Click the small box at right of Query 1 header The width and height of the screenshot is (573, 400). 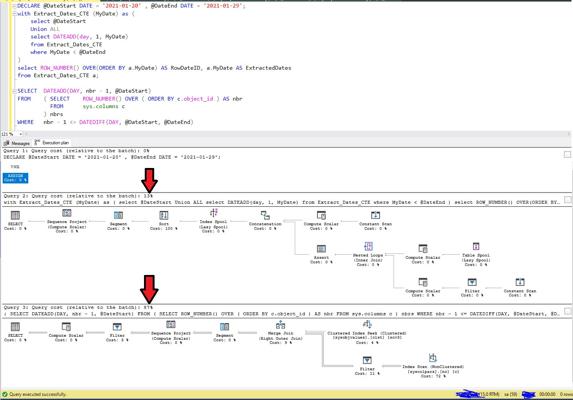(x=567, y=155)
